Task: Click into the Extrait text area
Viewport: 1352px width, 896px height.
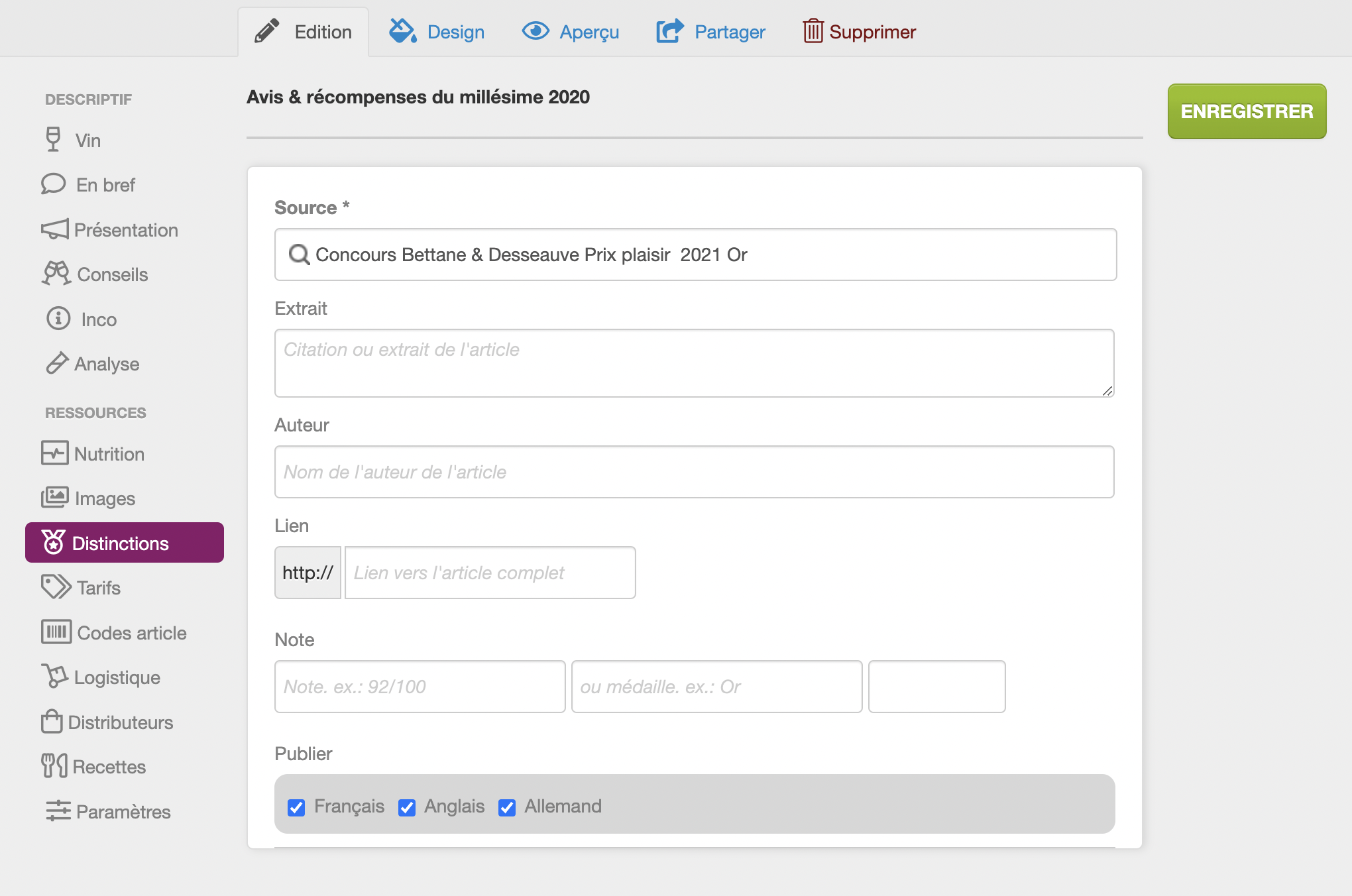Action: 695,363
